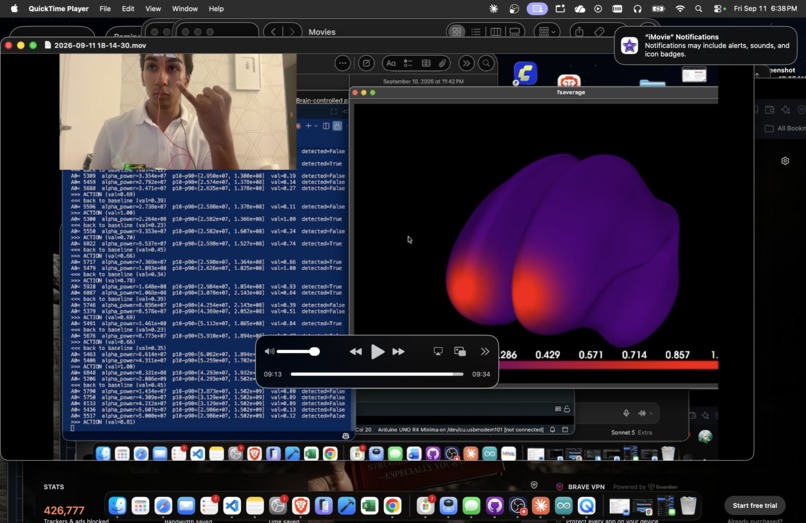
Task: Open GitHub Desktop from the Dock
Action: tap(494, 506)
